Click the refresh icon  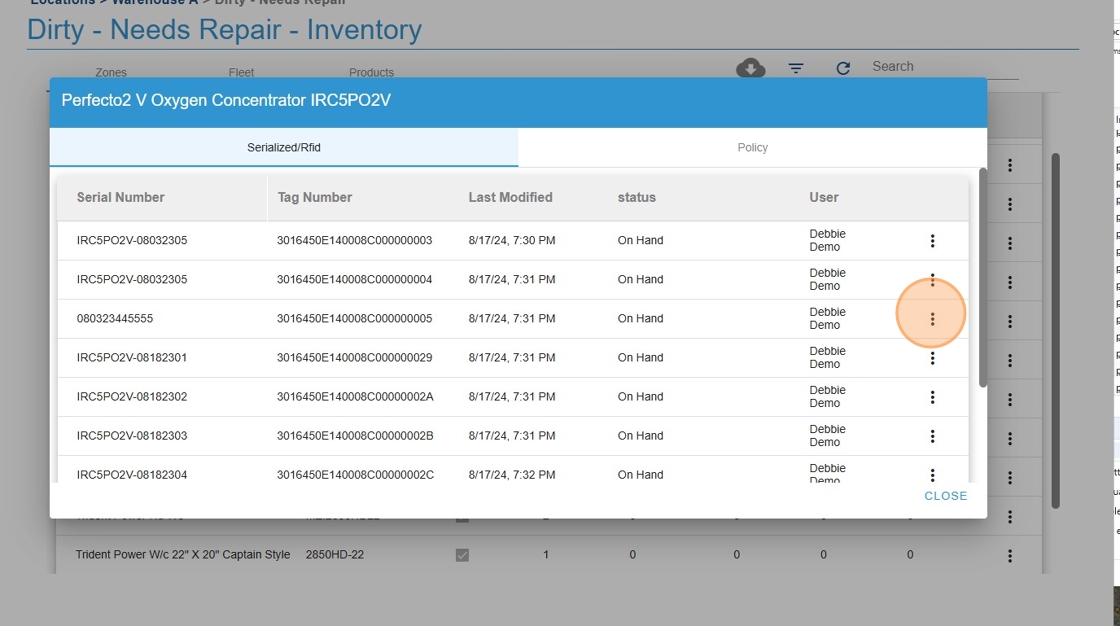(x=843, y=68)
